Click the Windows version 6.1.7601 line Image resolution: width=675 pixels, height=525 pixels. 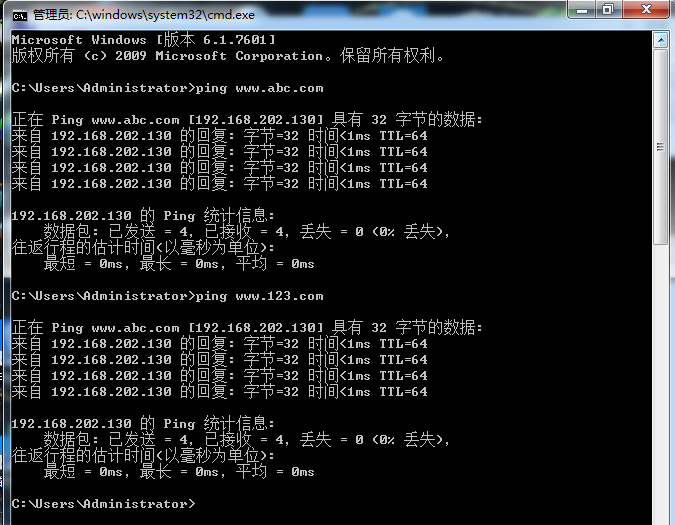coord(143,40)
